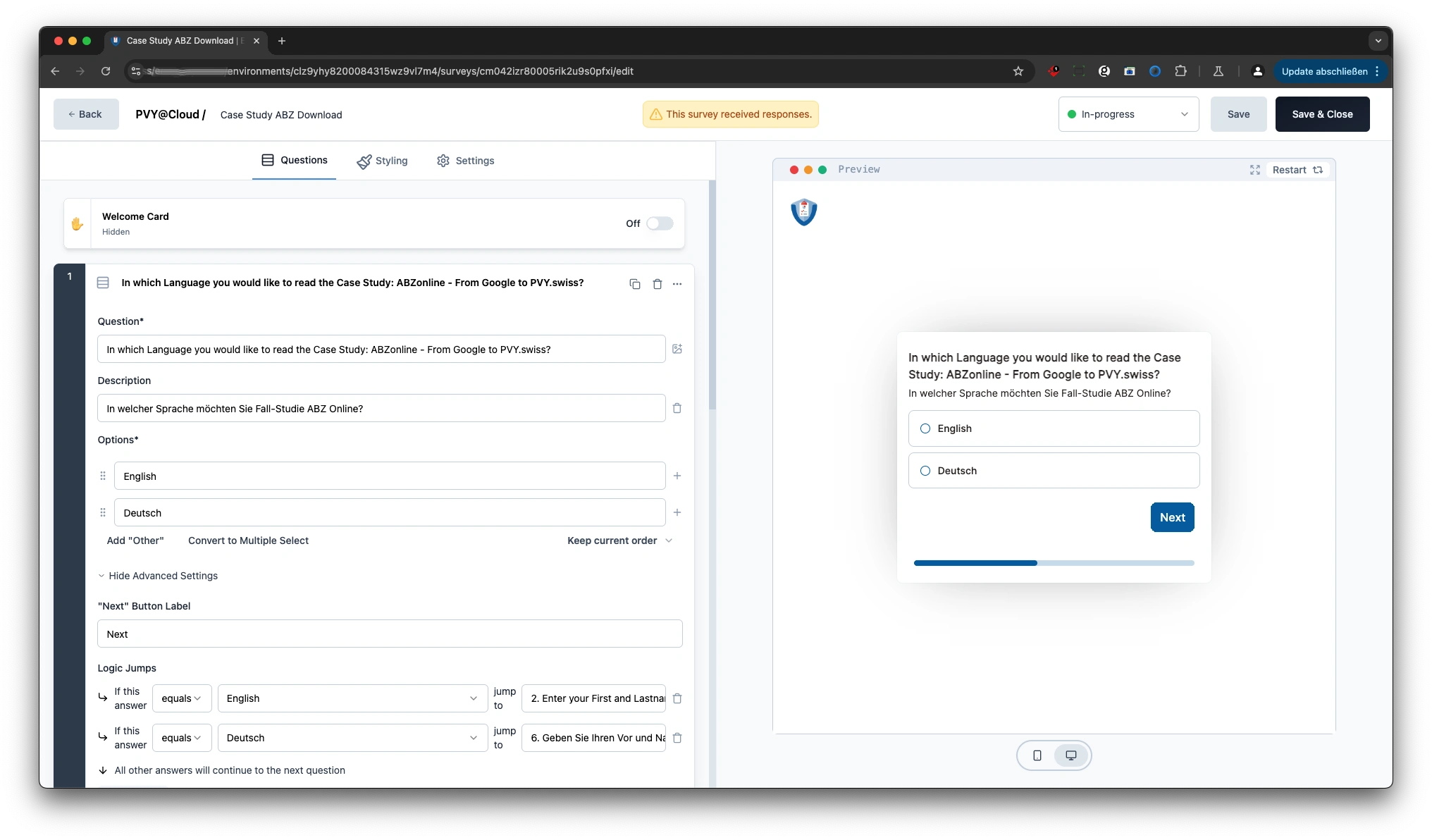This screenshot has height=840, width=1432.
Task: Open question 1 more options menu
Action: tap(677, 284)
